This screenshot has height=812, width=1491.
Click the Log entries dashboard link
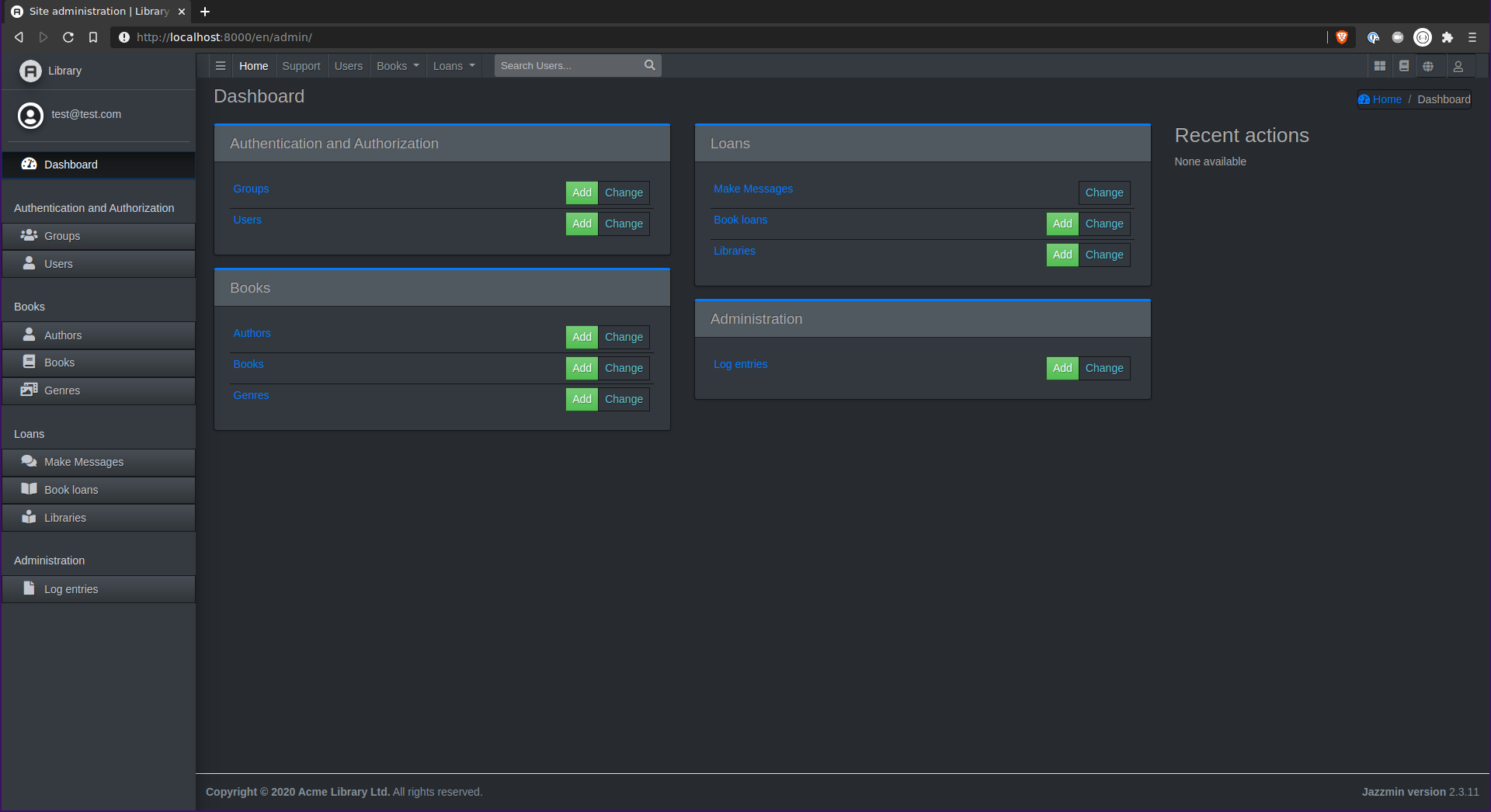(740, 364)
